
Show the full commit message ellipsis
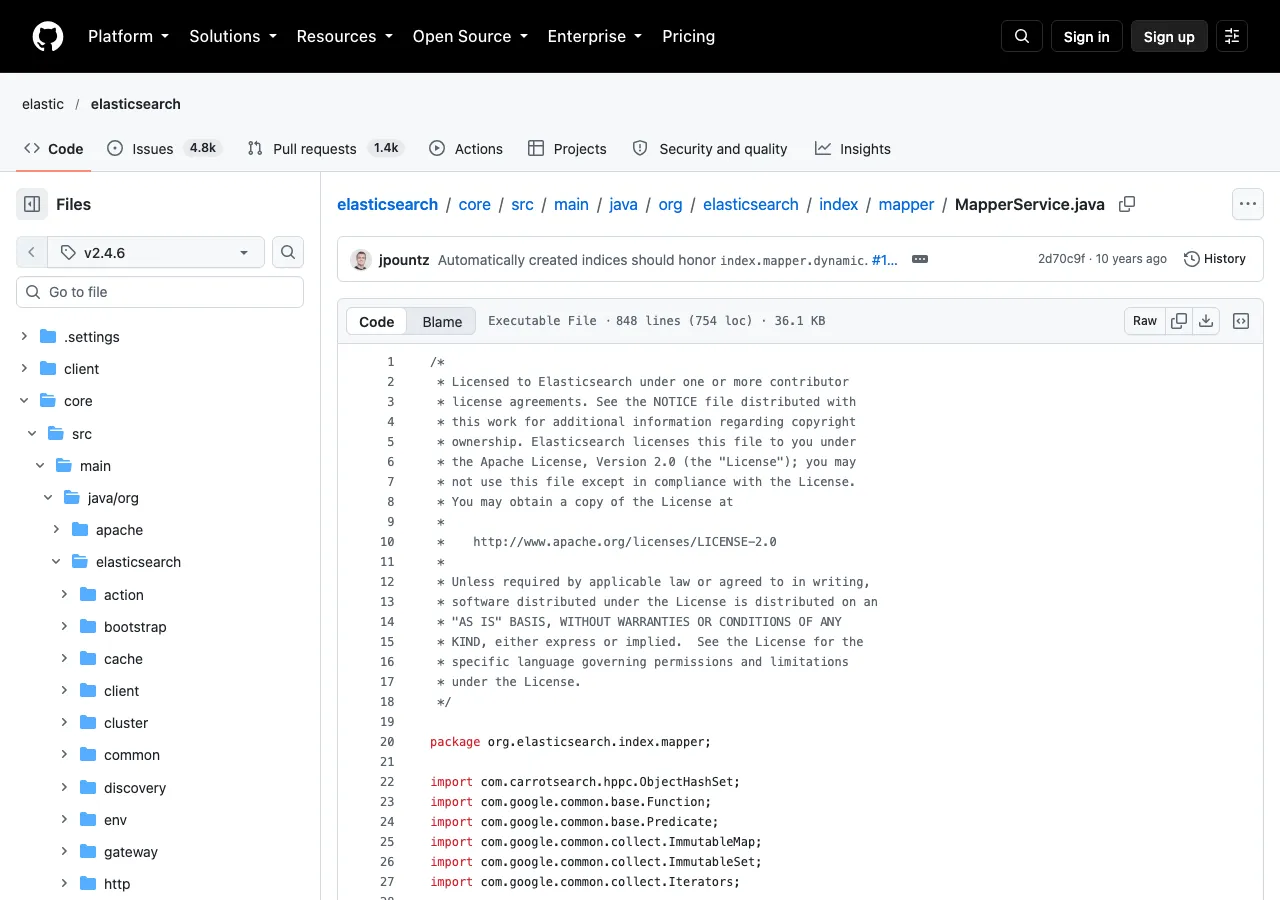coord(920,259)
